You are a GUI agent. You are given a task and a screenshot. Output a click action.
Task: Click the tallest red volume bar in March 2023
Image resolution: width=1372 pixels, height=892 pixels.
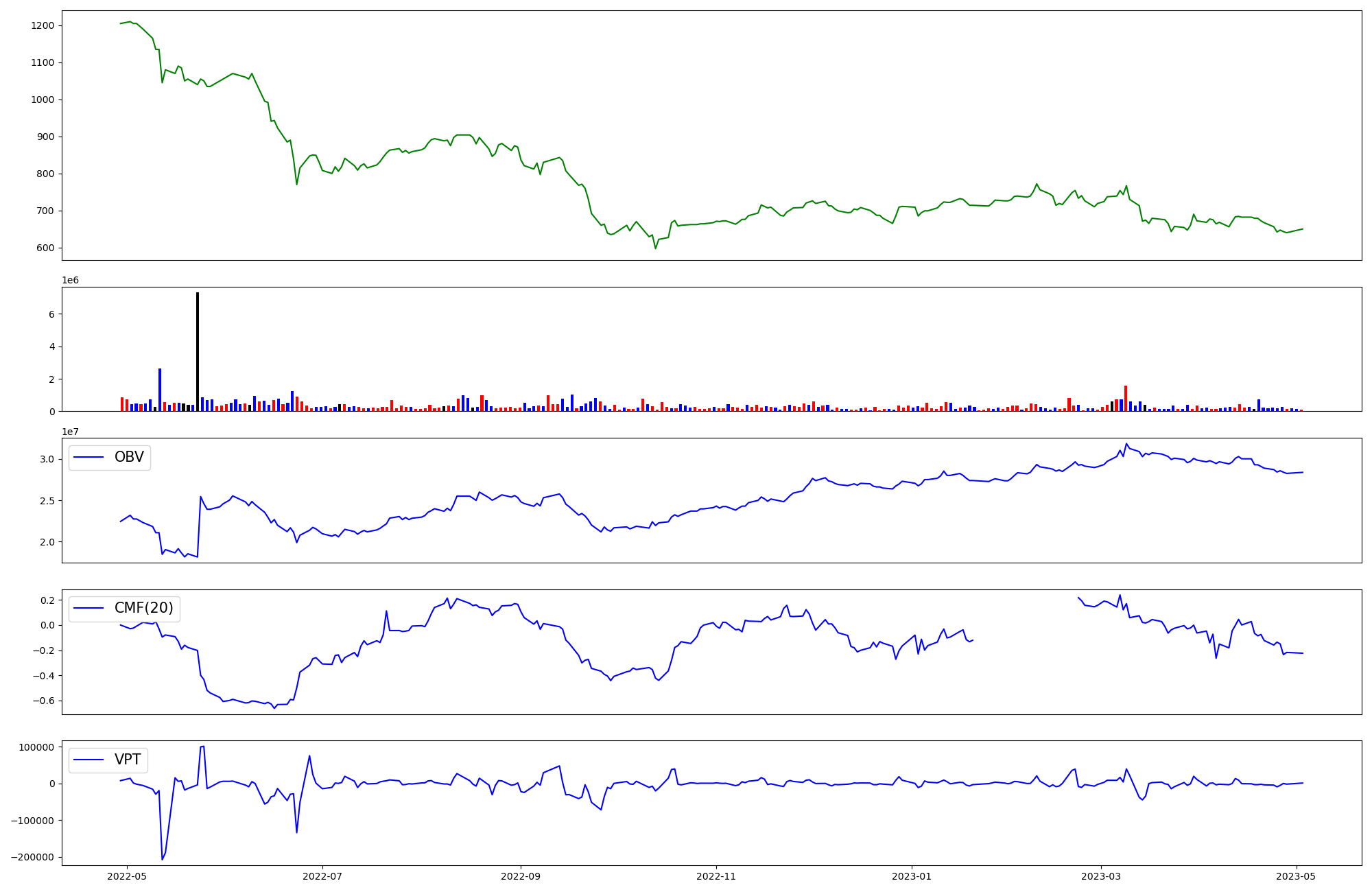(x=1126, y=398)
